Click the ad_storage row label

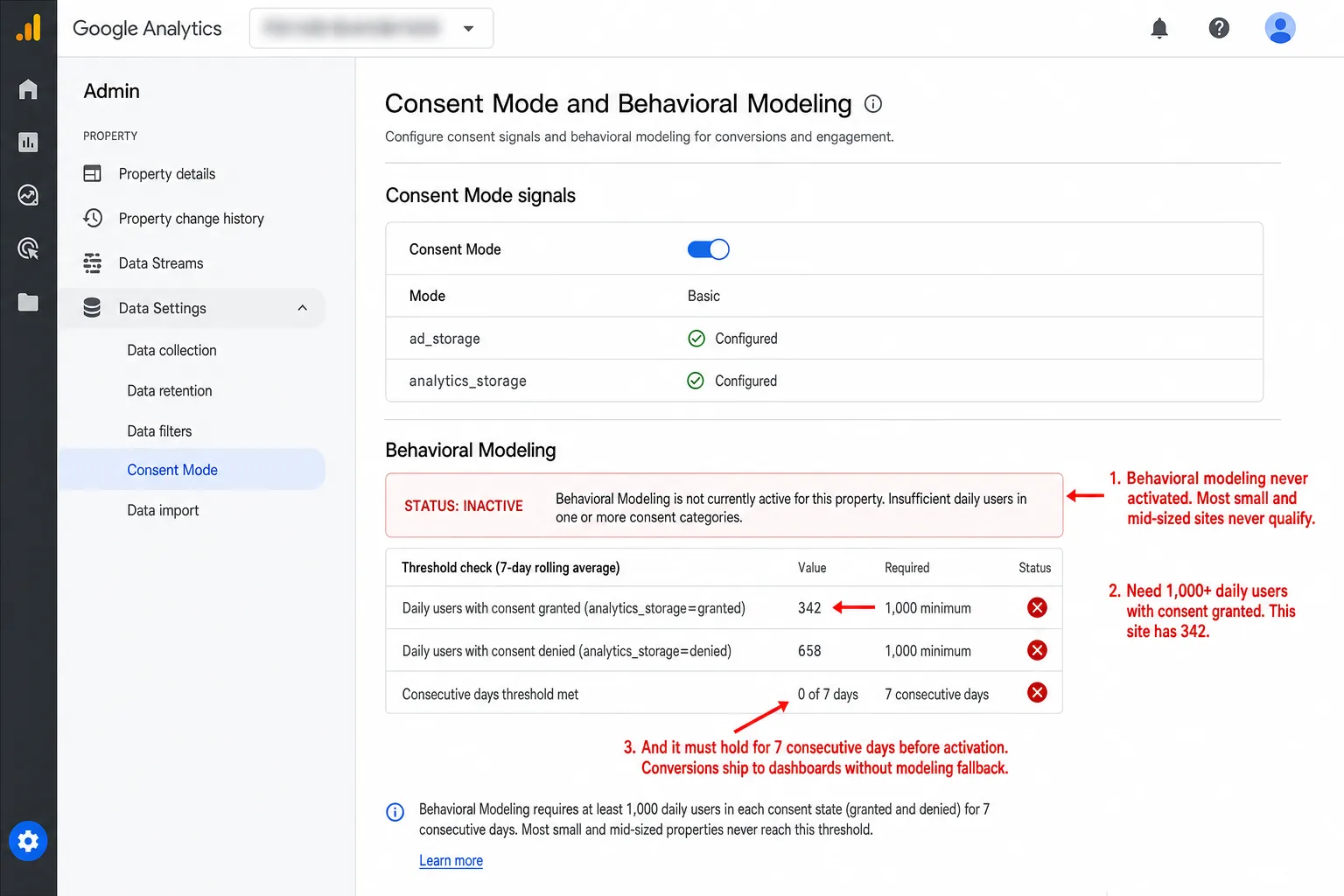[x=444, y=339]
